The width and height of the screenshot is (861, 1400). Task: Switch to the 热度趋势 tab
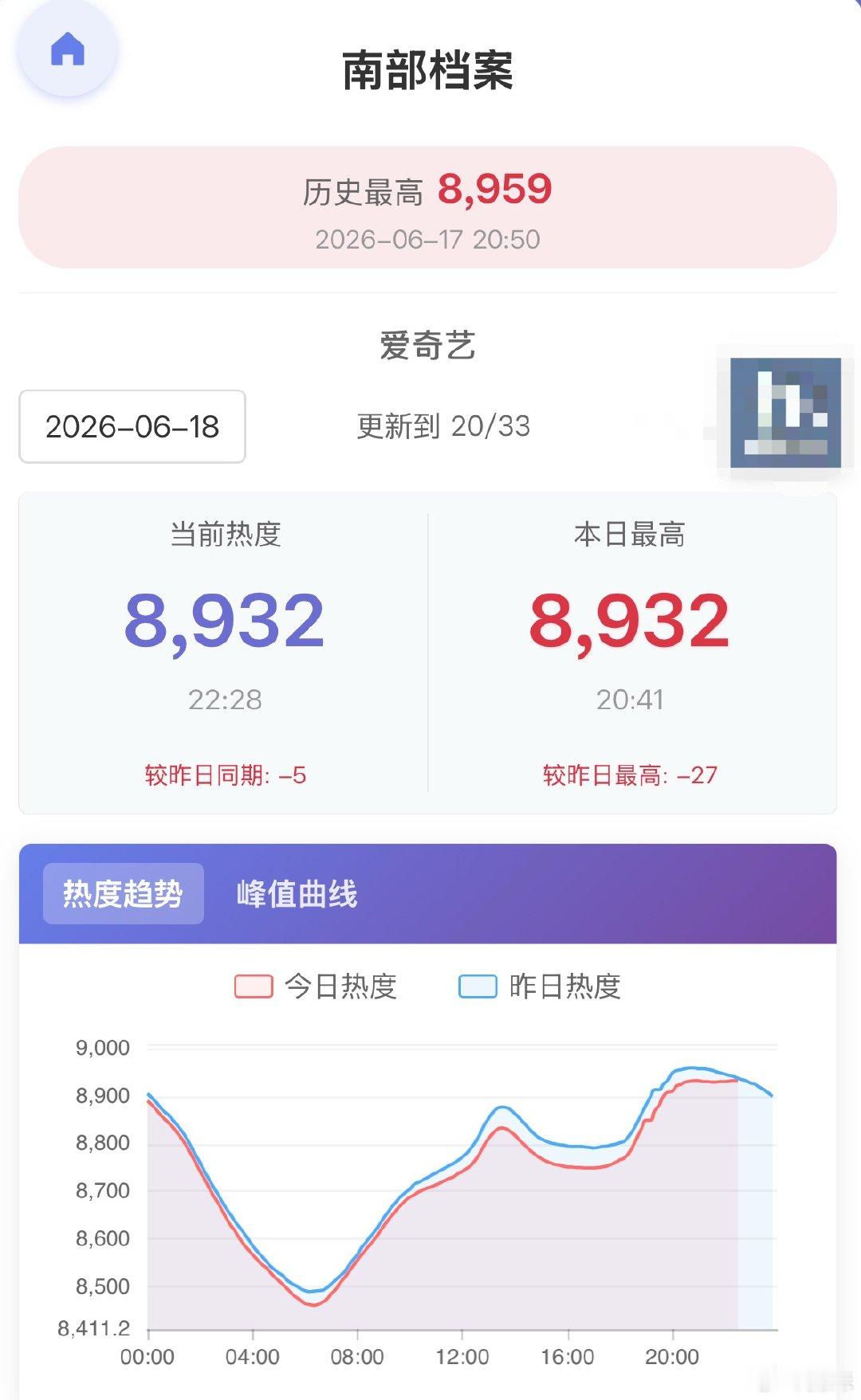coord(124,893)
